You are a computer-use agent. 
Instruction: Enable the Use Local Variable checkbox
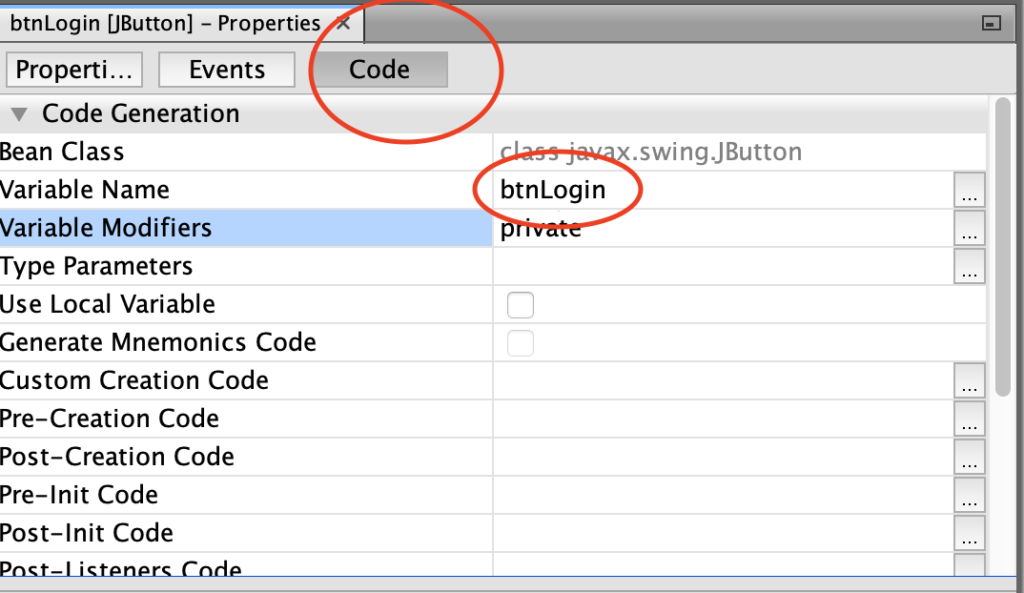tap(520, 304)
